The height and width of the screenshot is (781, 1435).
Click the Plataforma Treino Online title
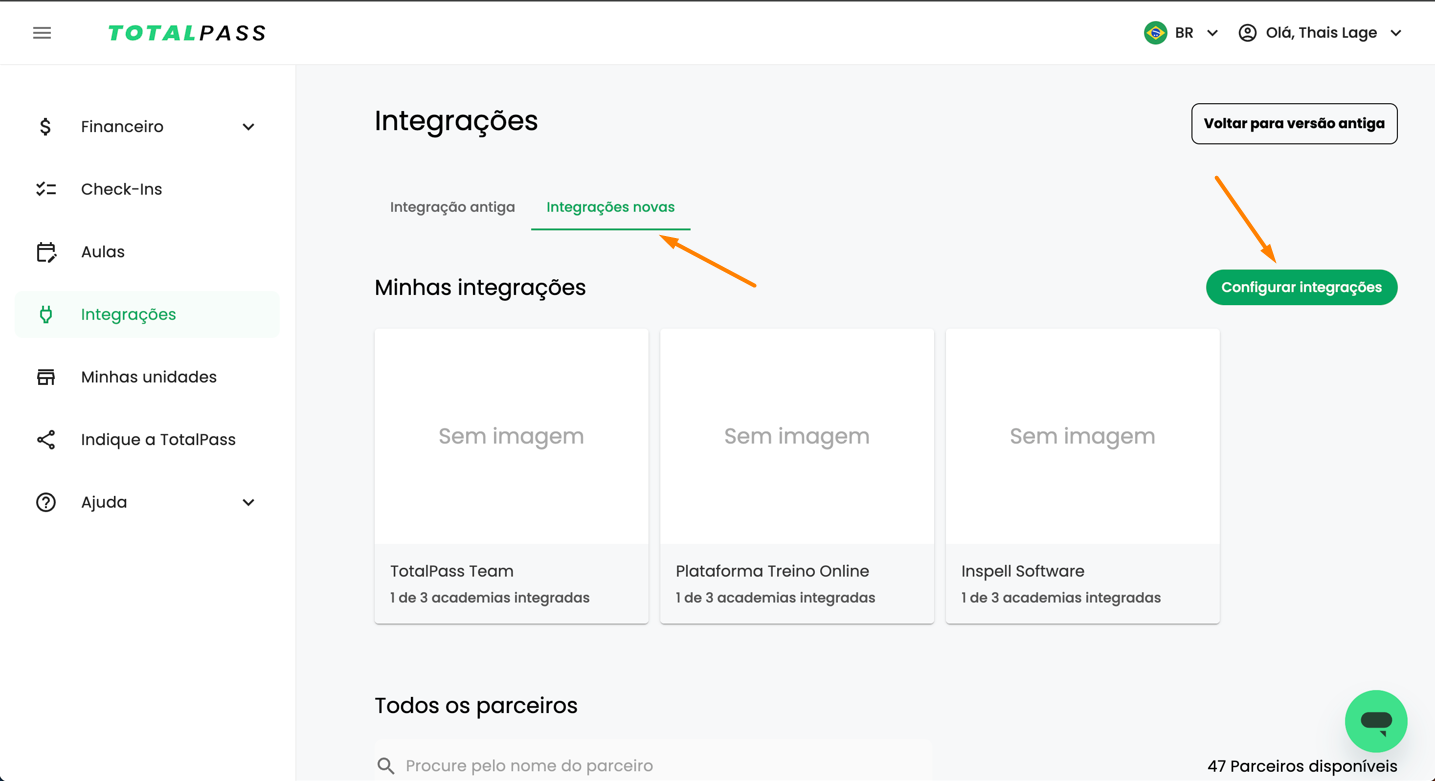point(772,571)
